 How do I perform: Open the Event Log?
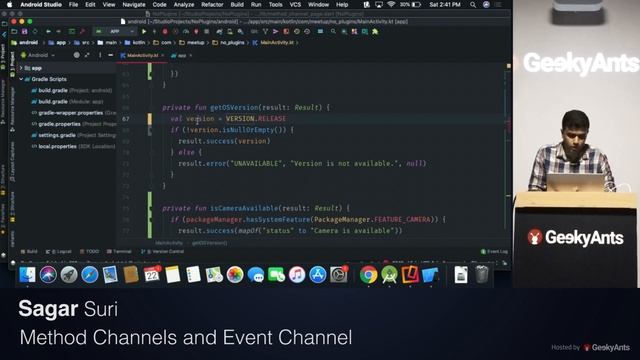click(x=494, y=251)
